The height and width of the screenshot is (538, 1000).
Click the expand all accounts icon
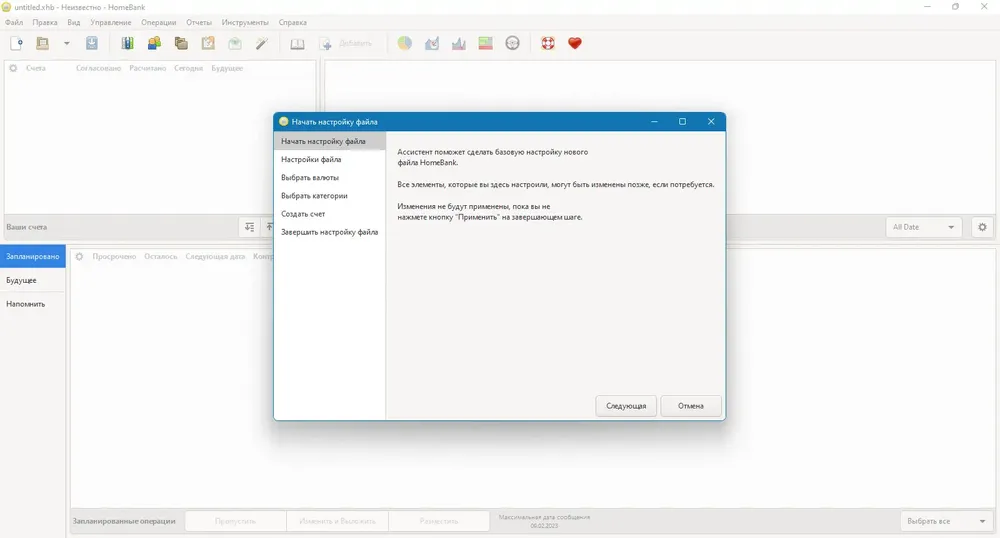click(x=249, y=227)
